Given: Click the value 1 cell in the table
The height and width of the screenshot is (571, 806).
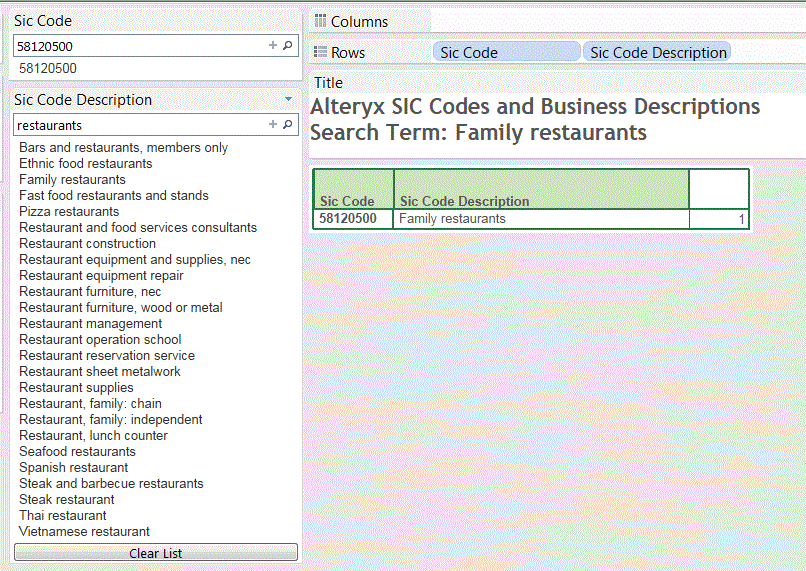Looking at the screenshot, I should [x=719, y=219].
